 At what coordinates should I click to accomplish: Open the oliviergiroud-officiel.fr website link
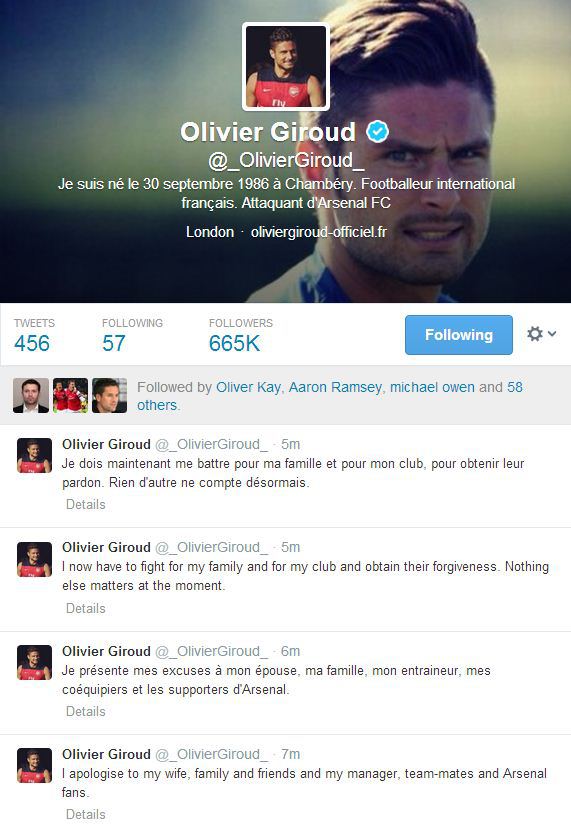point(318,232)
